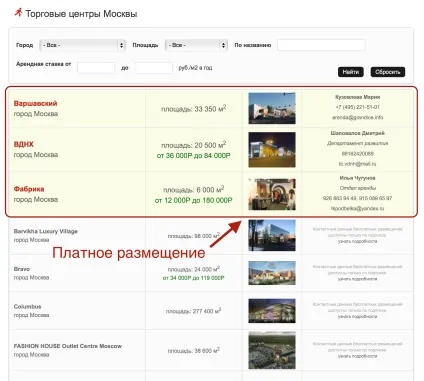Click the FASHION HOUSE Outlet thumbnail photo

pyautogui.click(x=272, y=350)
